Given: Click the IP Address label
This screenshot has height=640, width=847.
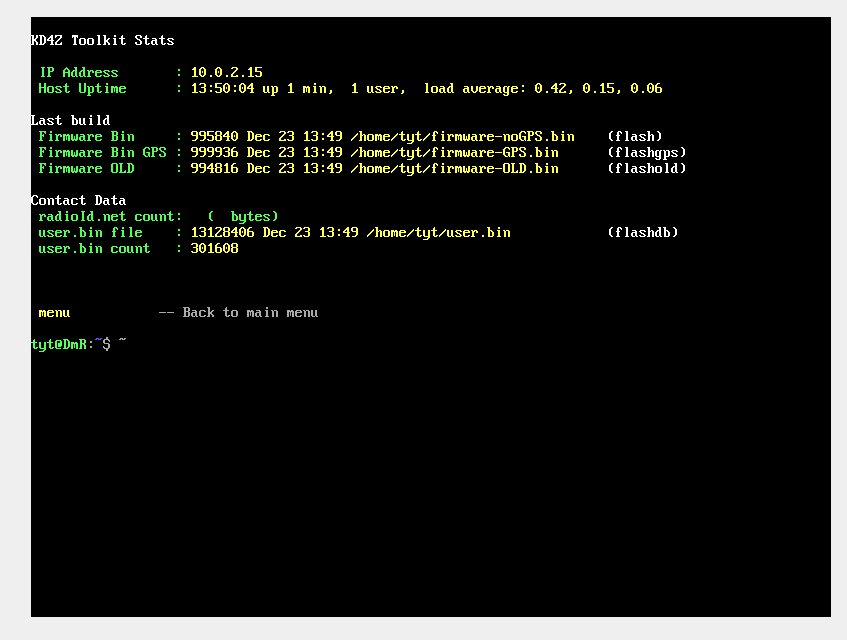Looking at the screenshot, I should [78, 73].
